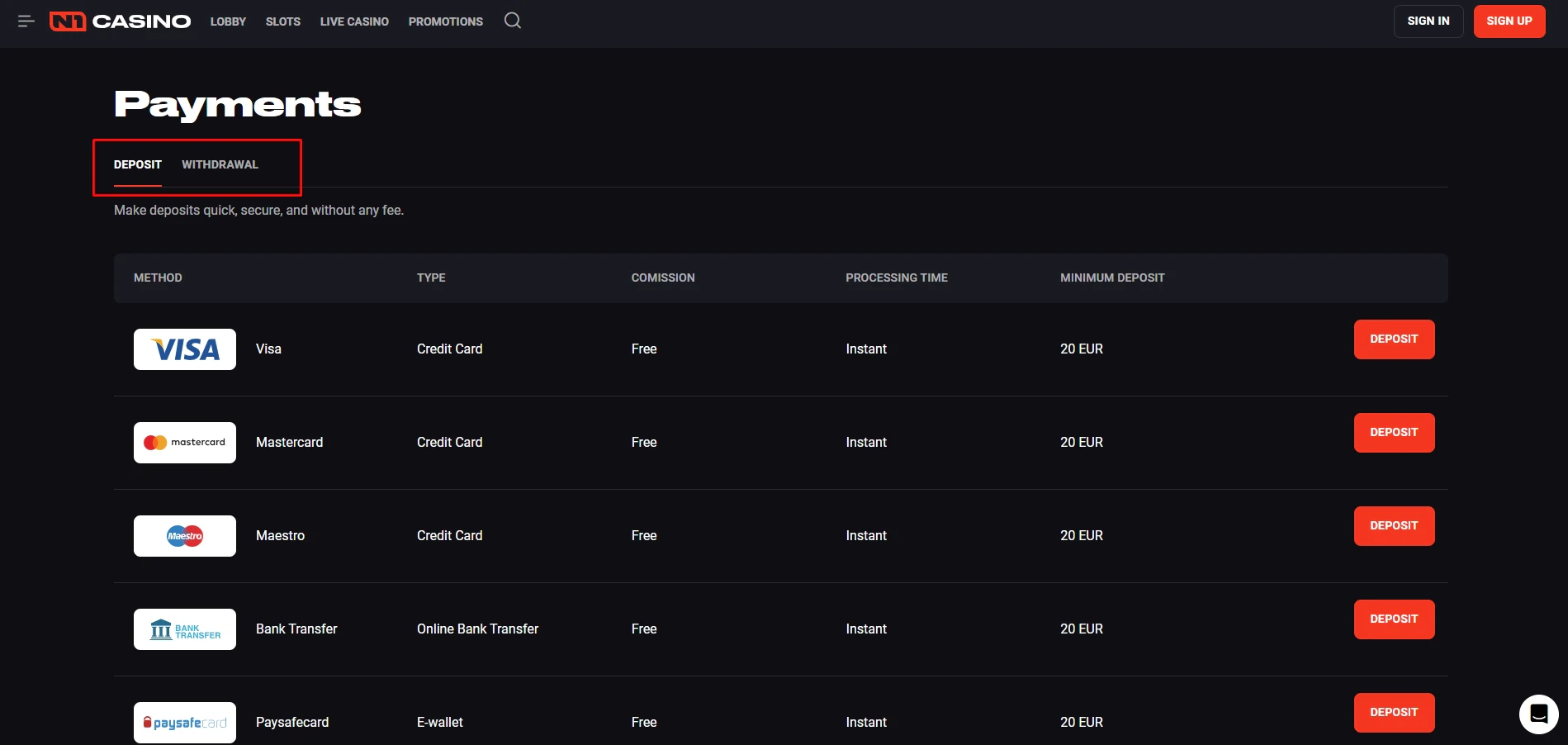The image size is (1568, 745).
Task: Click Deposit button for Paysafecard
Action: 1394,713
